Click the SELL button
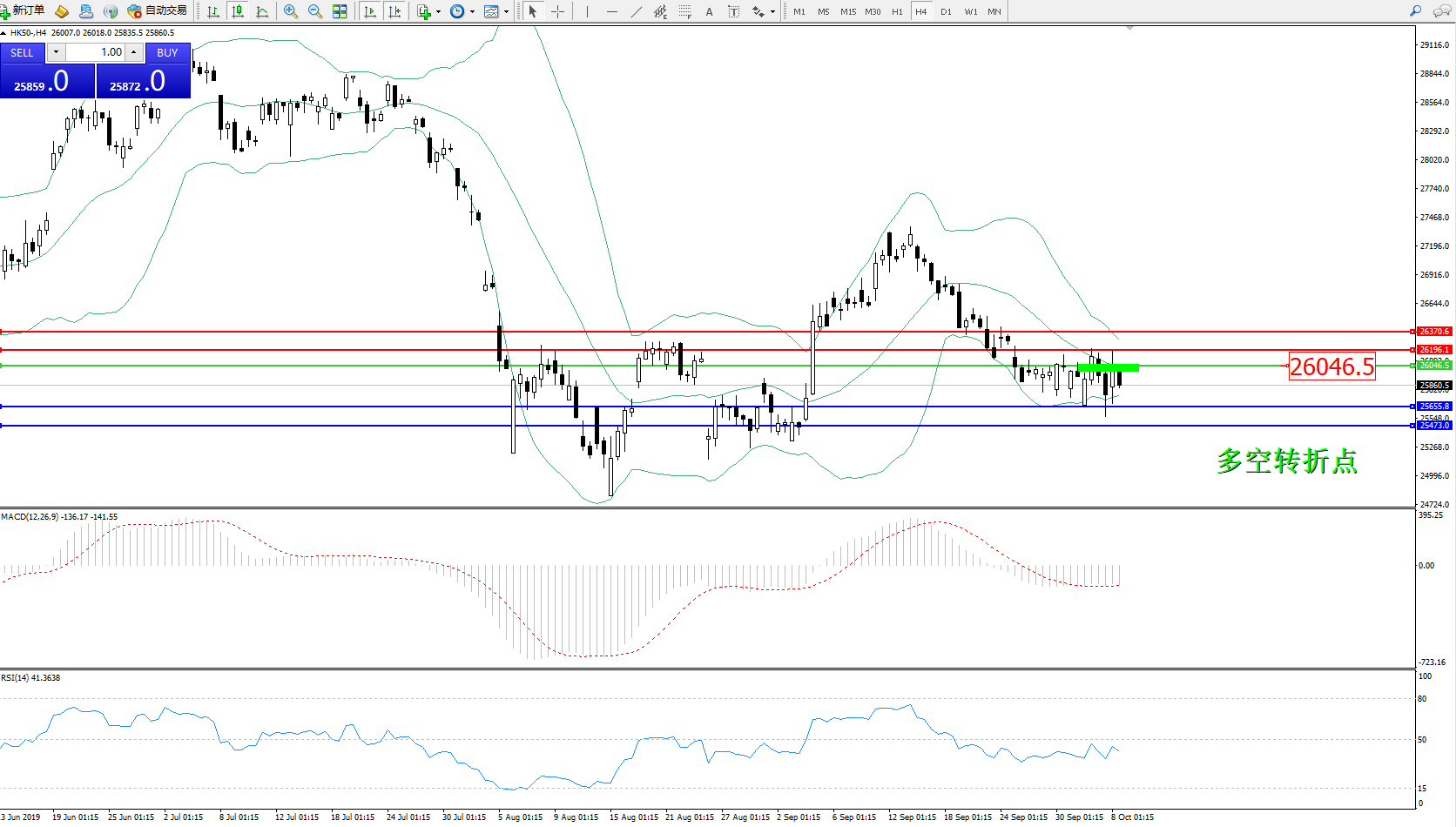Viewport: 1456px width, 827px height. [x=22, y=52]
